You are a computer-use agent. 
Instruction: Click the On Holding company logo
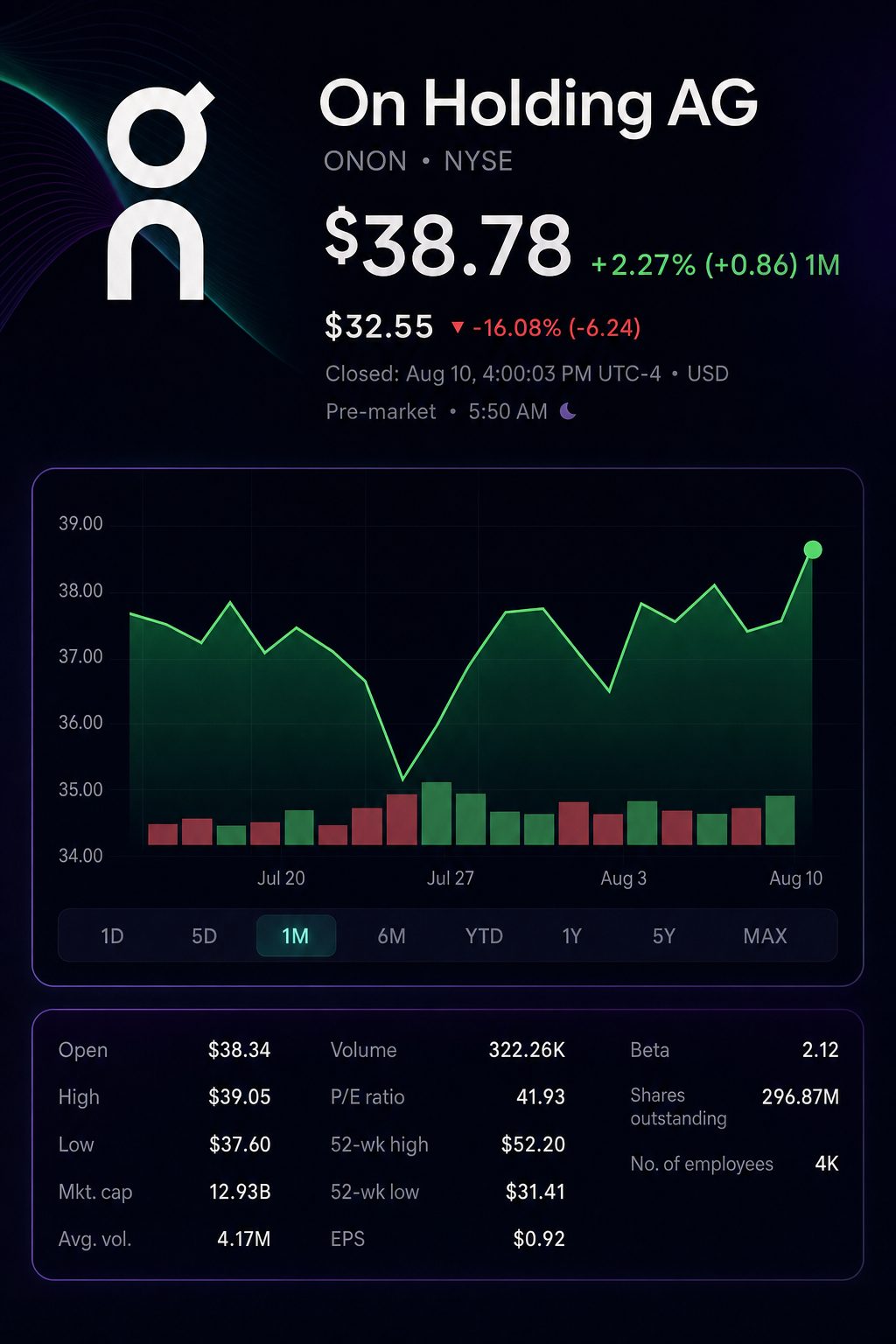click(159, 192)
